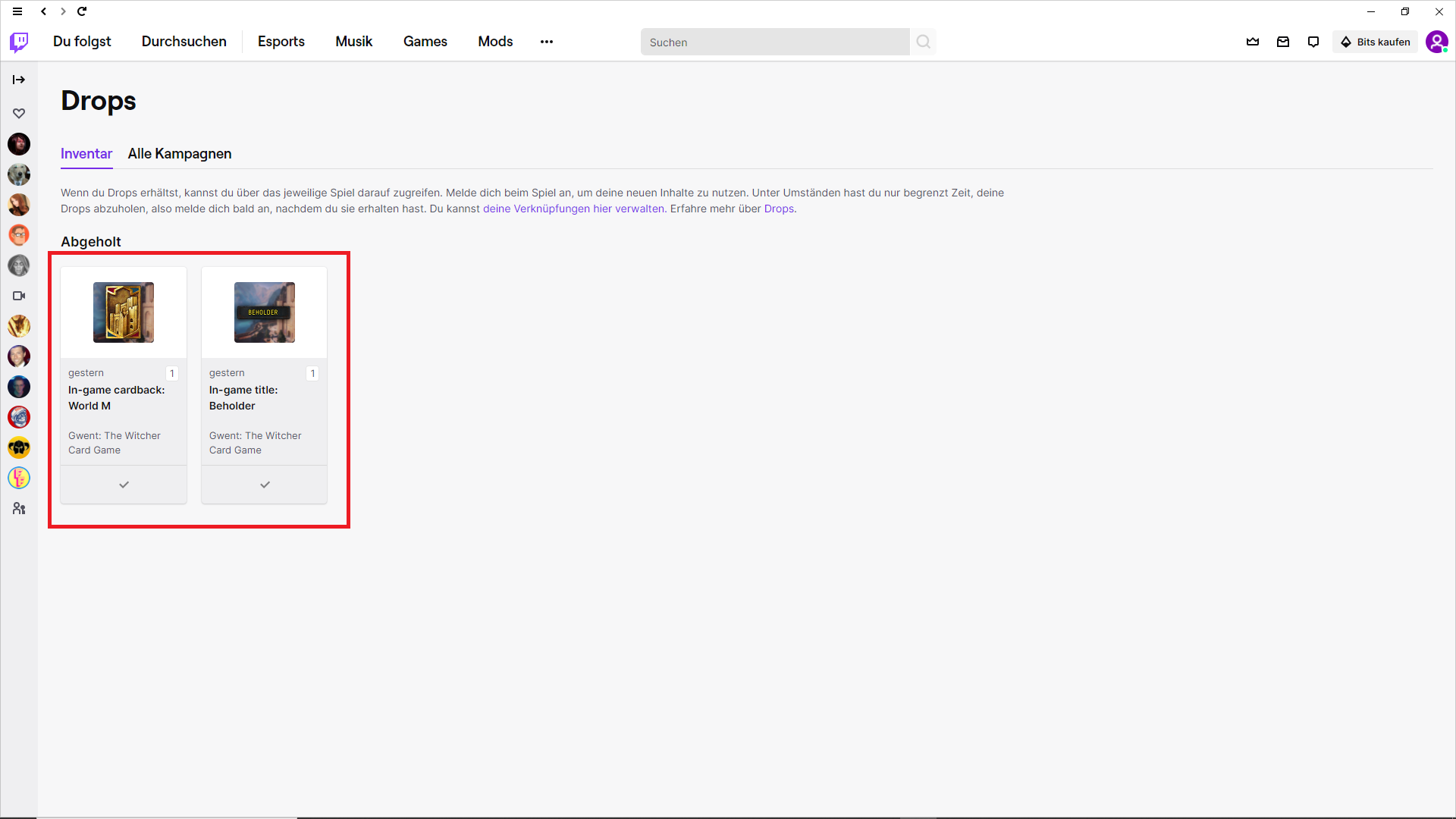
Task: Click the Bits kaufen button
Action: pyautogui.click(x=1375, y=42)
